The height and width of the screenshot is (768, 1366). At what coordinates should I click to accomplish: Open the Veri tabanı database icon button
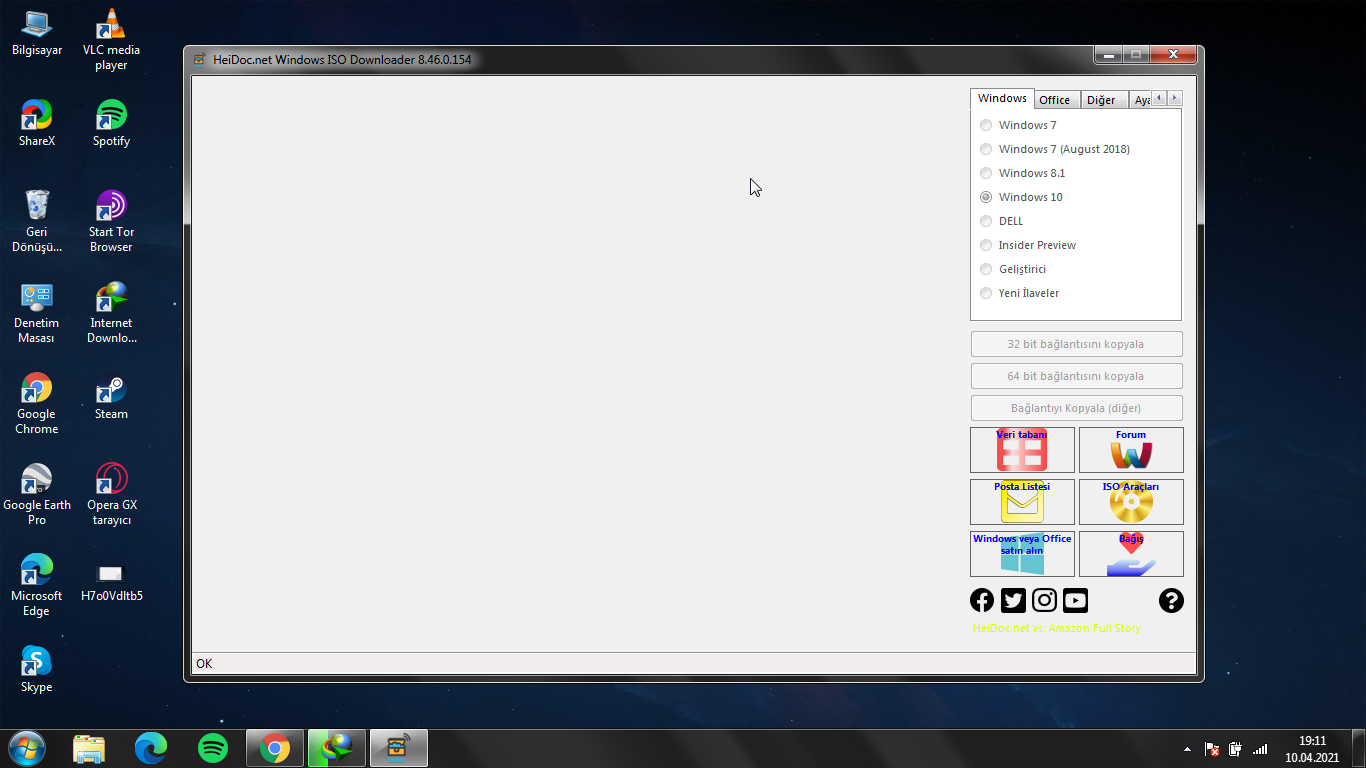1022,450
